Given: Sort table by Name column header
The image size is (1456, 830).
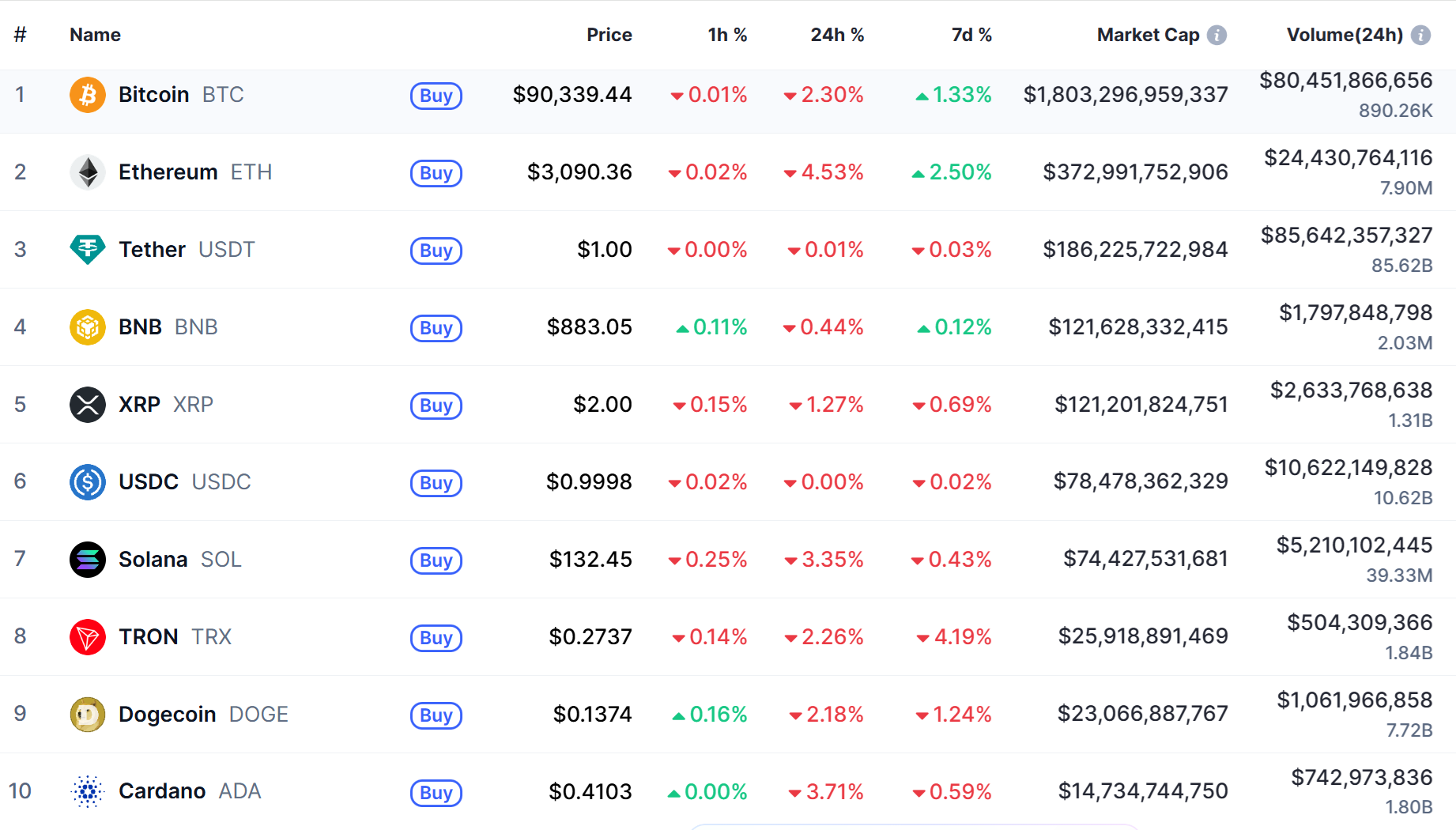Looking at the screenshot, I should (95, 35).
